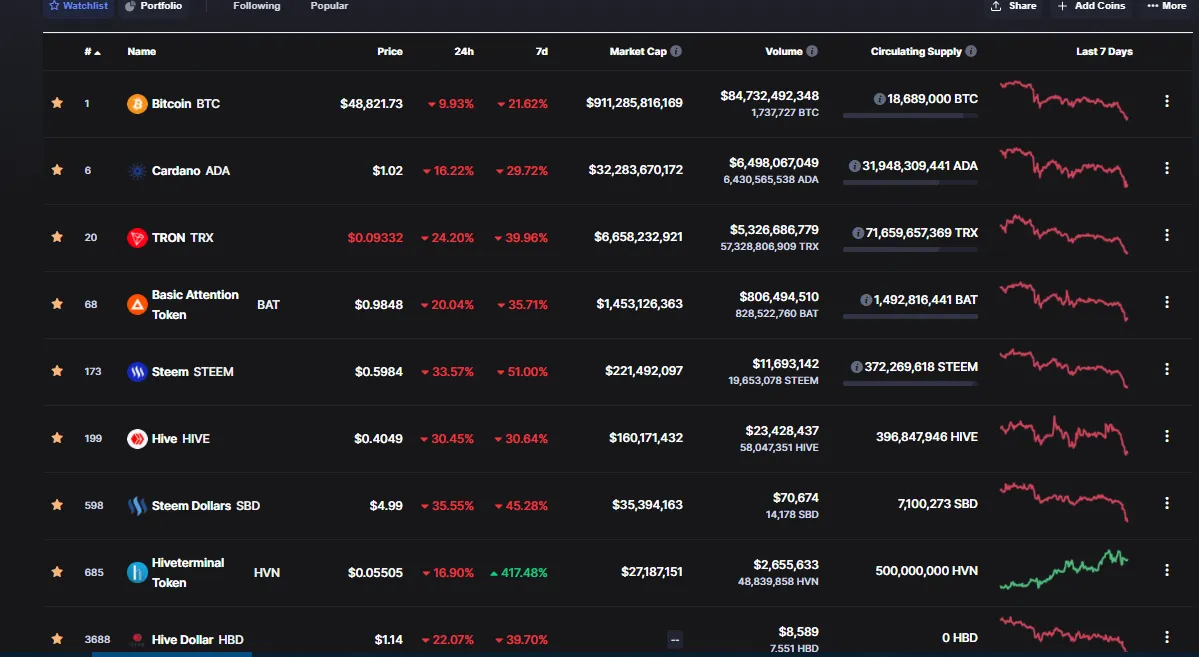
Task: Open Bitcoin last 7 days chart
Action: [1064, 100]
